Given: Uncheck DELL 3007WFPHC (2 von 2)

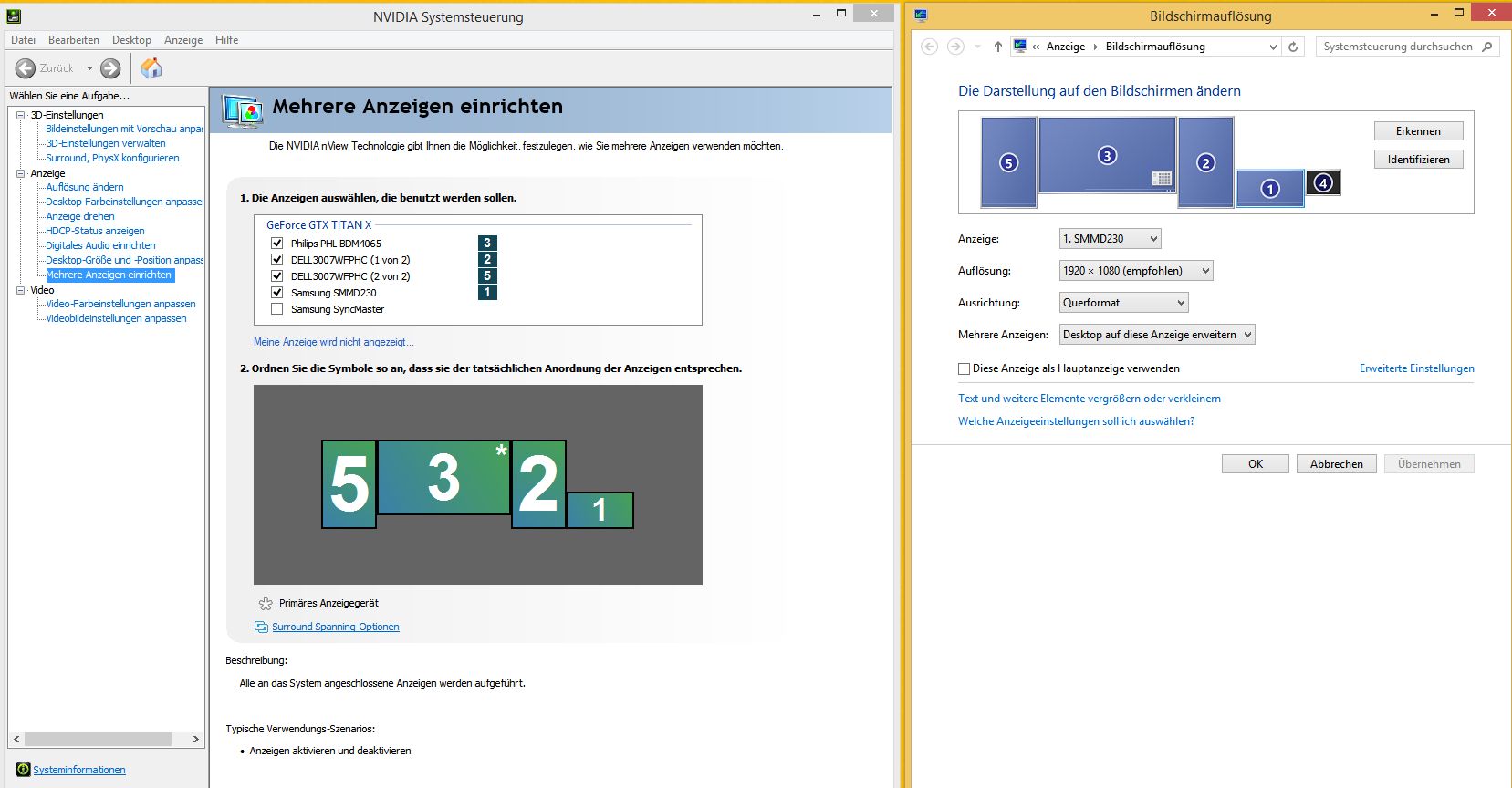Looking at the screenshot, I should coord(277,276).
